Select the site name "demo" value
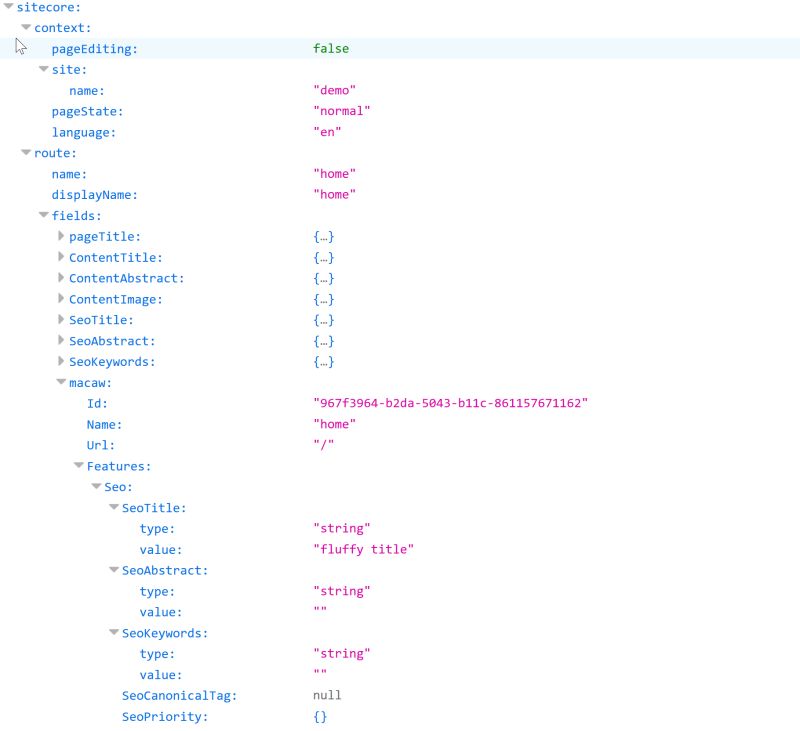 [338, 90]
